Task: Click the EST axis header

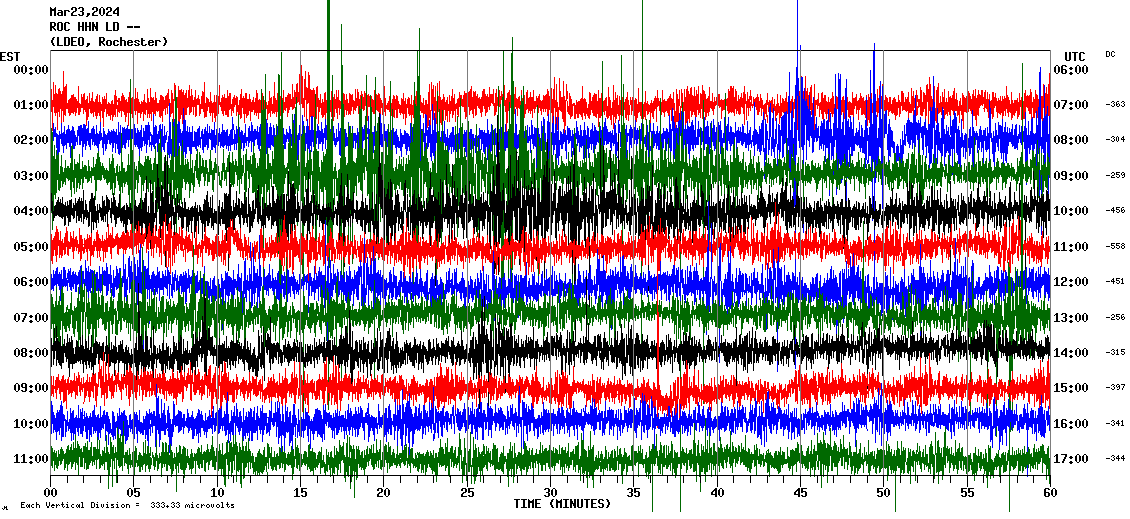Action: click(10, 56)
